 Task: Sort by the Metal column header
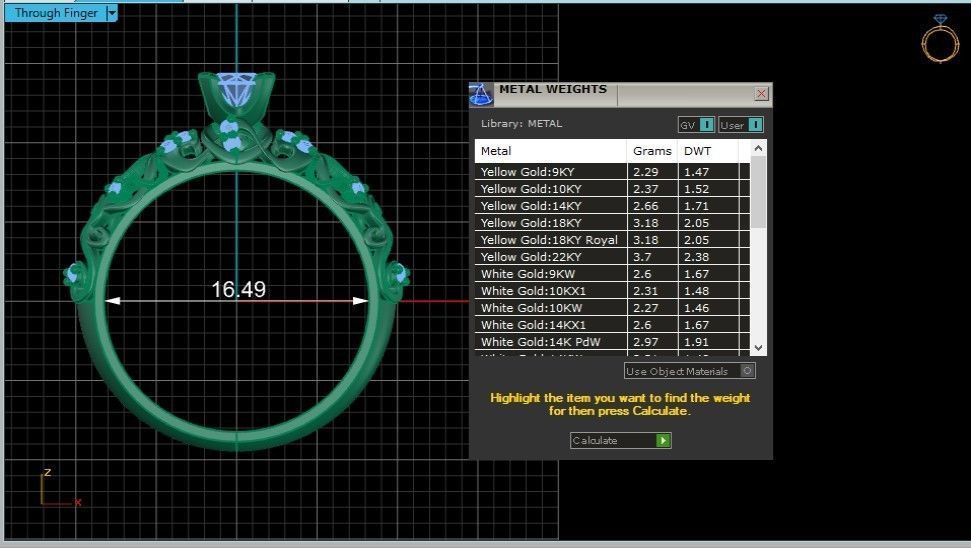[551, 151]
